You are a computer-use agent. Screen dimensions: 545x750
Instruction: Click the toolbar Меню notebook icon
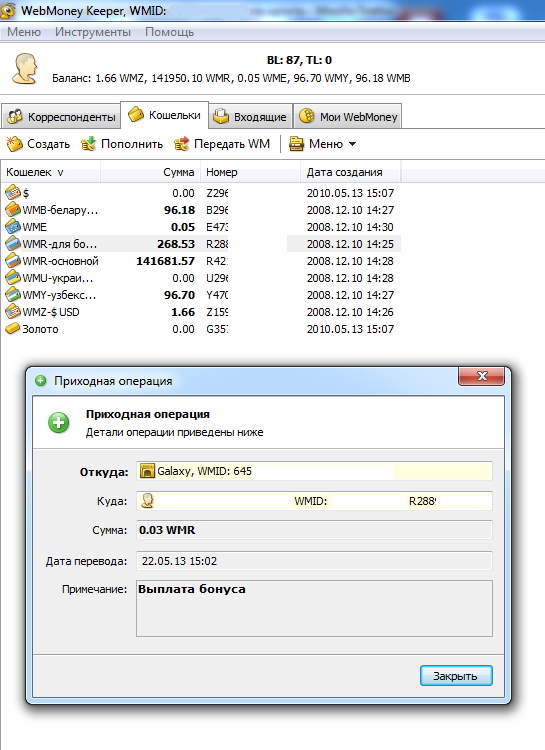(x=297, y=144)
